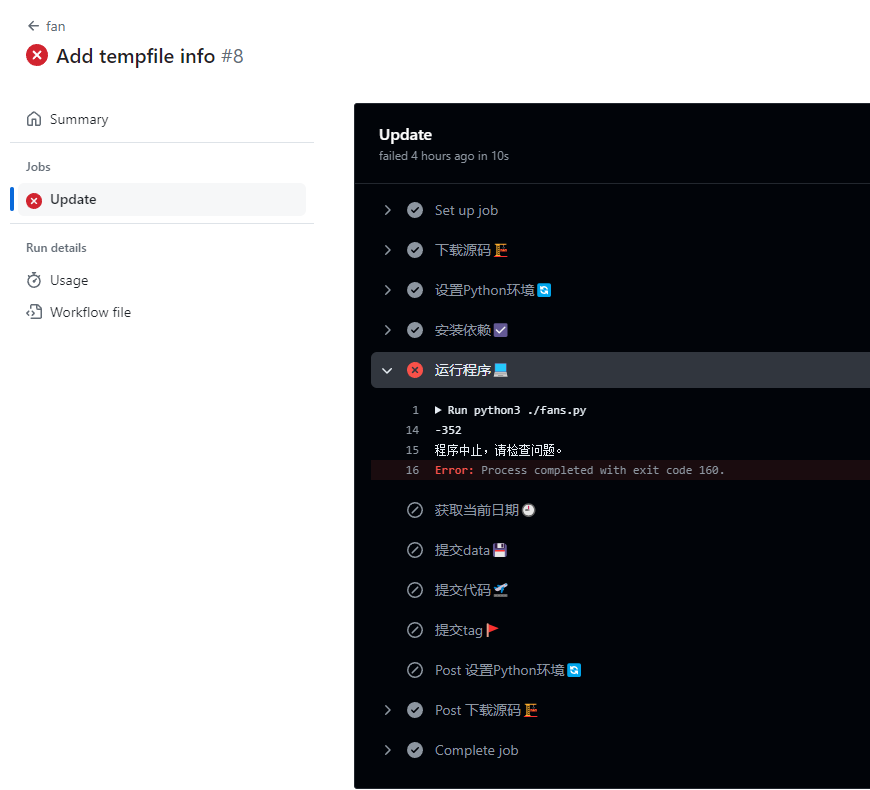Open the Workflow file link
The width and height of the screenshot is (870, 790).
pyautogui.click(x=90, y=312)
